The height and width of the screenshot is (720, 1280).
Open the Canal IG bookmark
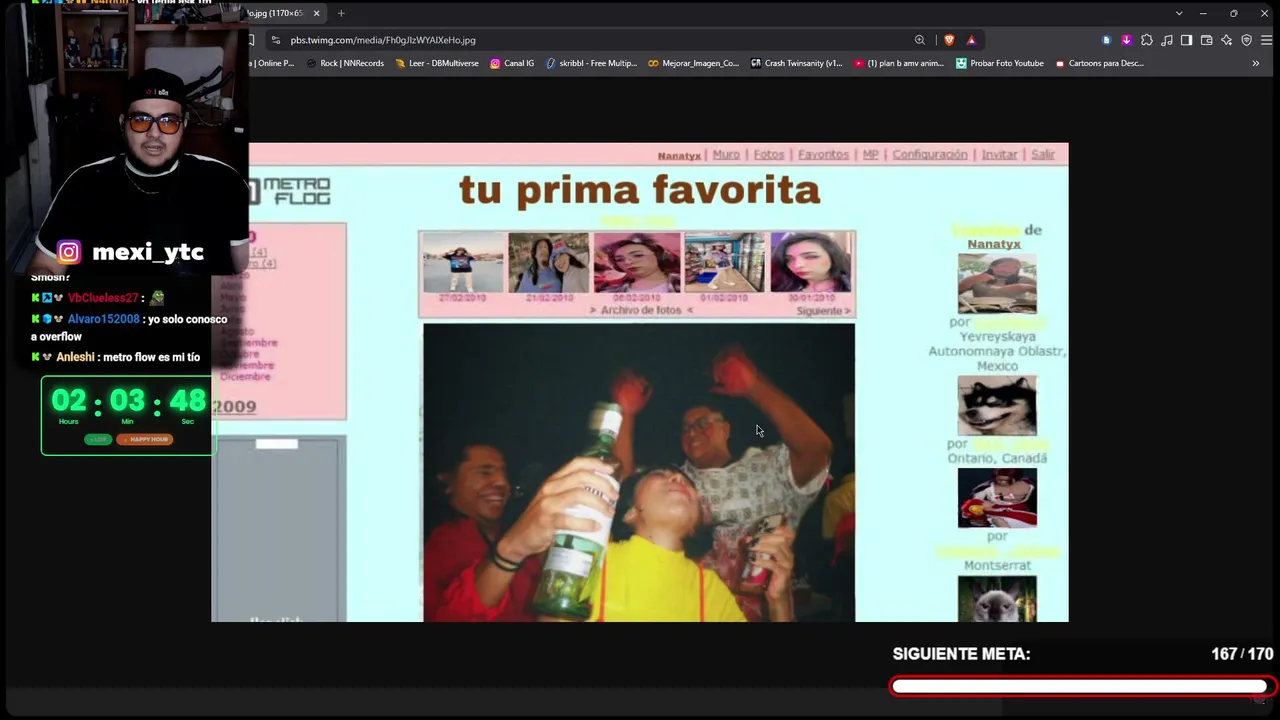(512, 63)
